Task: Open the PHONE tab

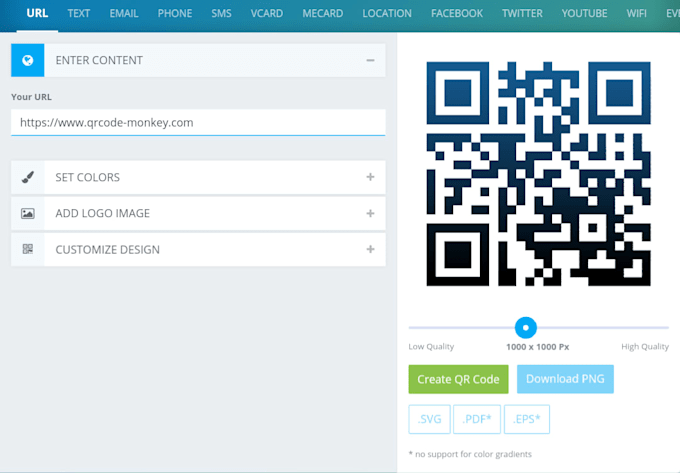Action: tap(175, 13)
